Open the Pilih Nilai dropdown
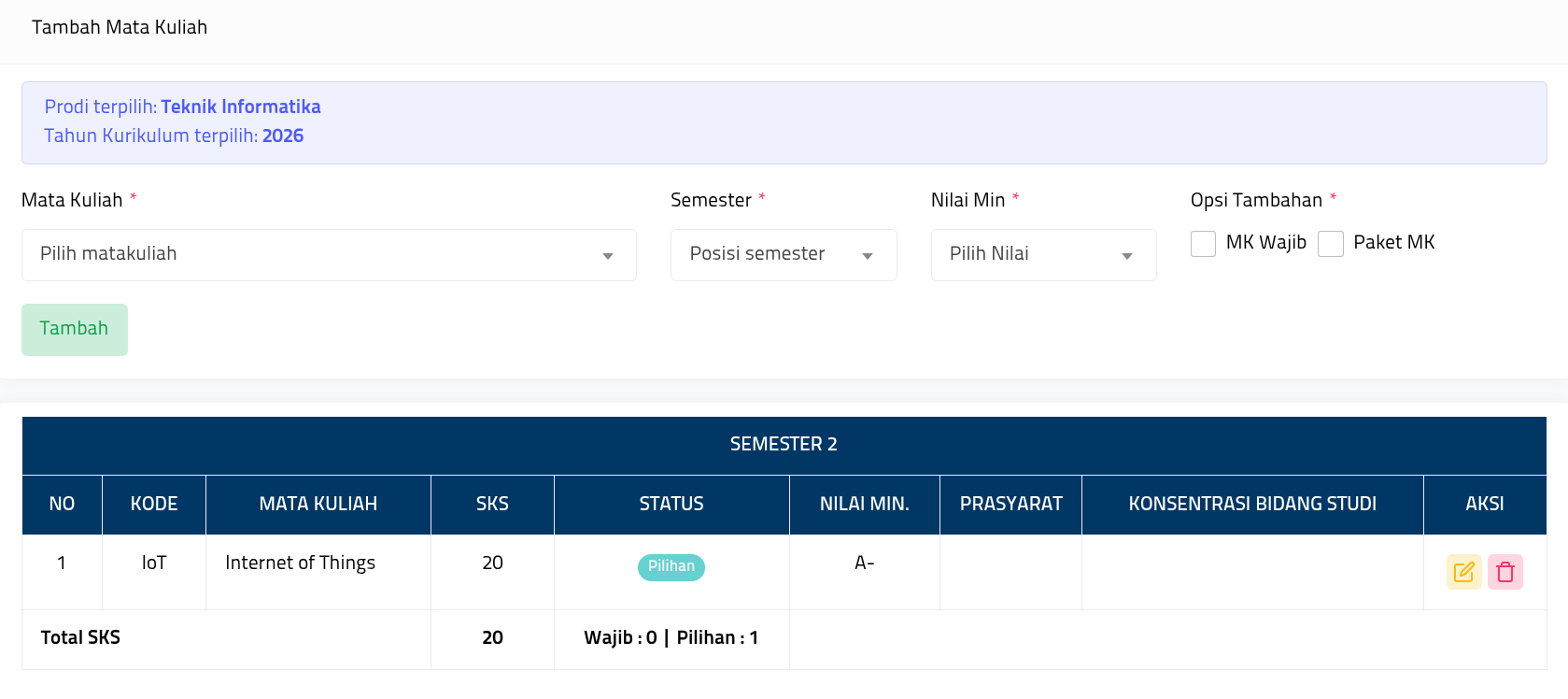1568x699 pixels. (x=1043, y=255)
